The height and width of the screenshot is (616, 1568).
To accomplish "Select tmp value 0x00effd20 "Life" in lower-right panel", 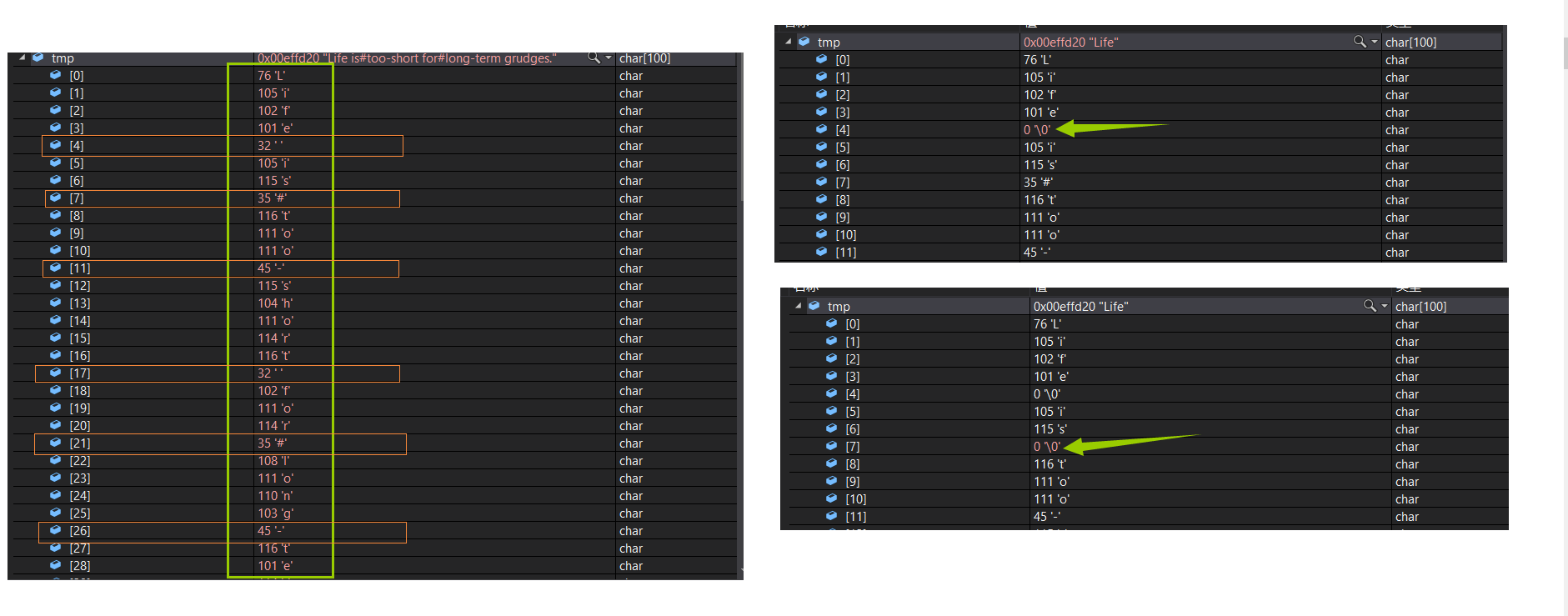I will 1081,306.
